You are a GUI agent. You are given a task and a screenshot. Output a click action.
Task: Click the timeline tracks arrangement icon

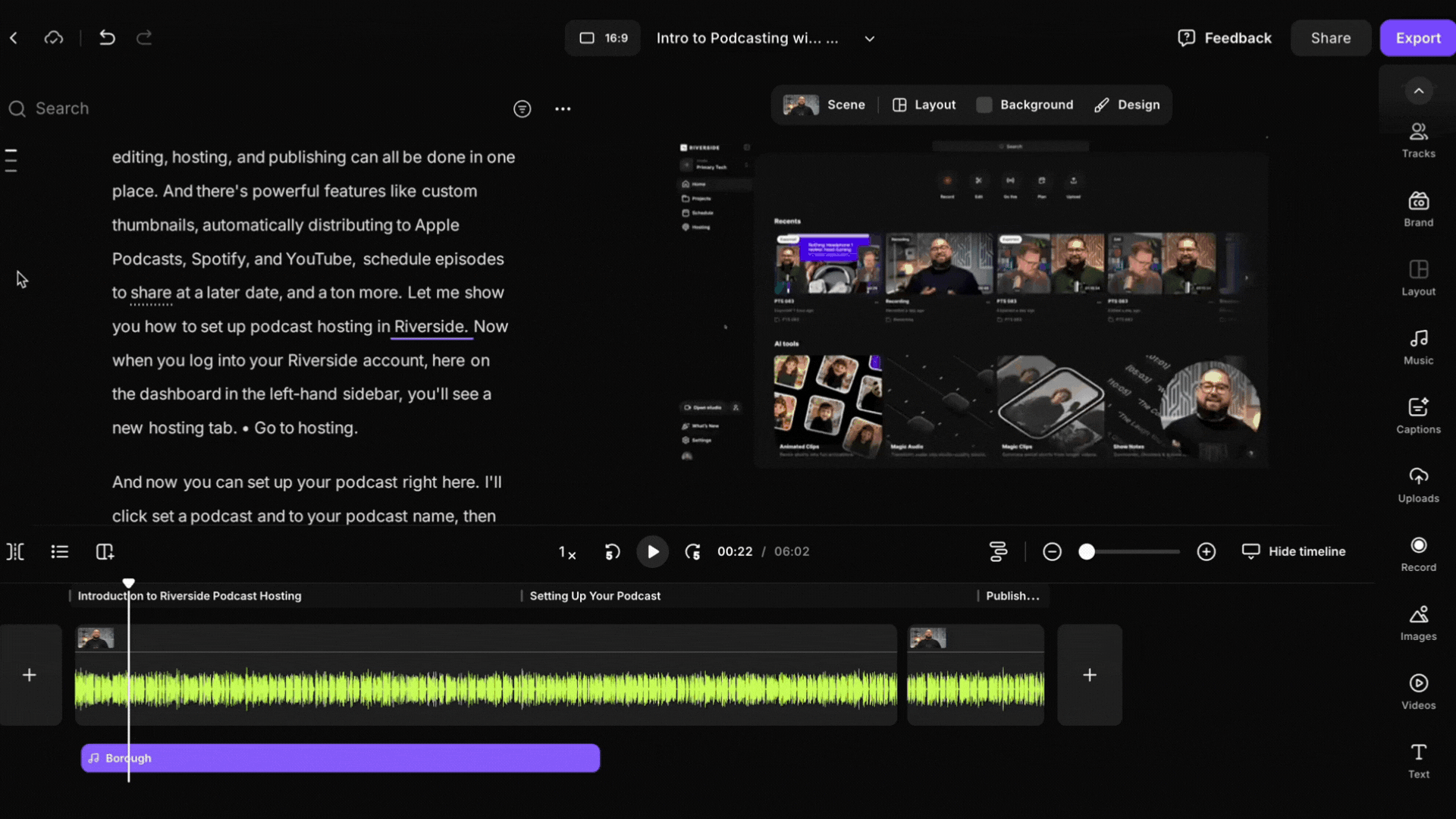(x=999, y=552)
